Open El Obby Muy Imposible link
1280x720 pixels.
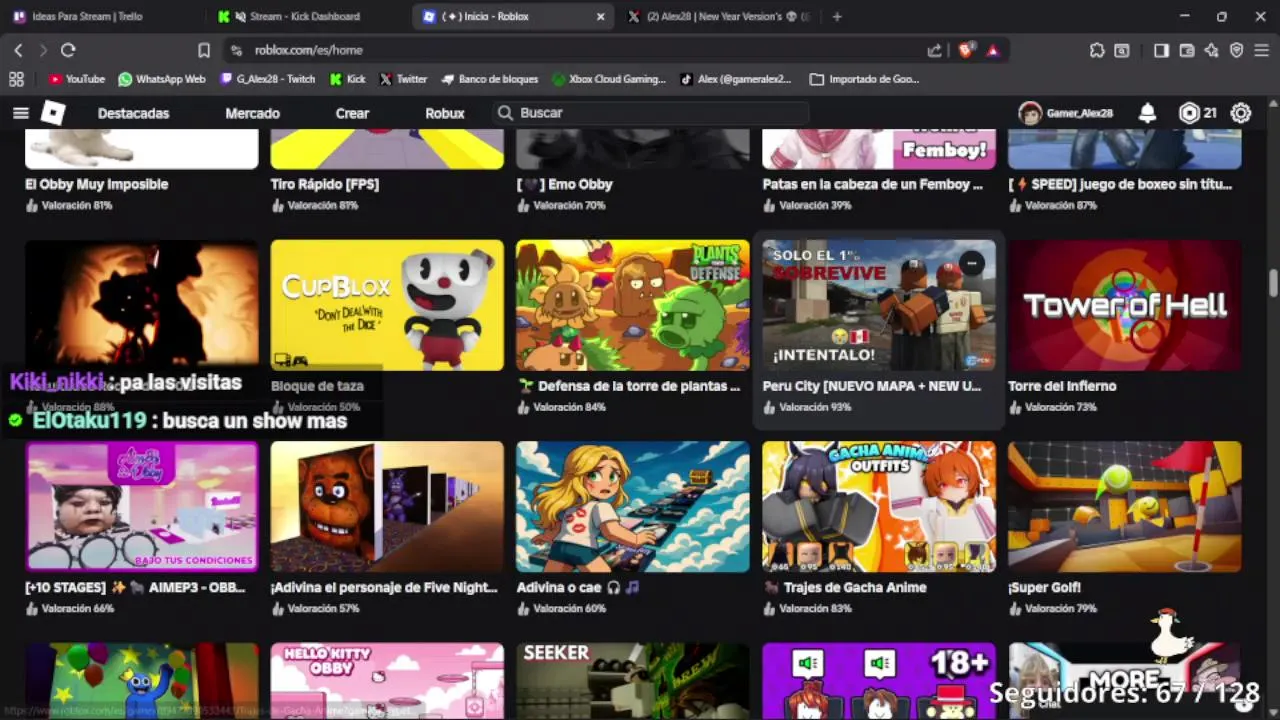(x=96, y=184)
